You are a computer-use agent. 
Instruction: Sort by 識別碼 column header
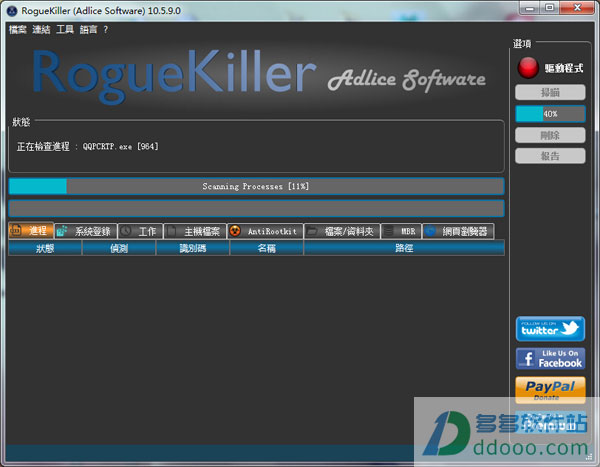click(x=192, y=248)
